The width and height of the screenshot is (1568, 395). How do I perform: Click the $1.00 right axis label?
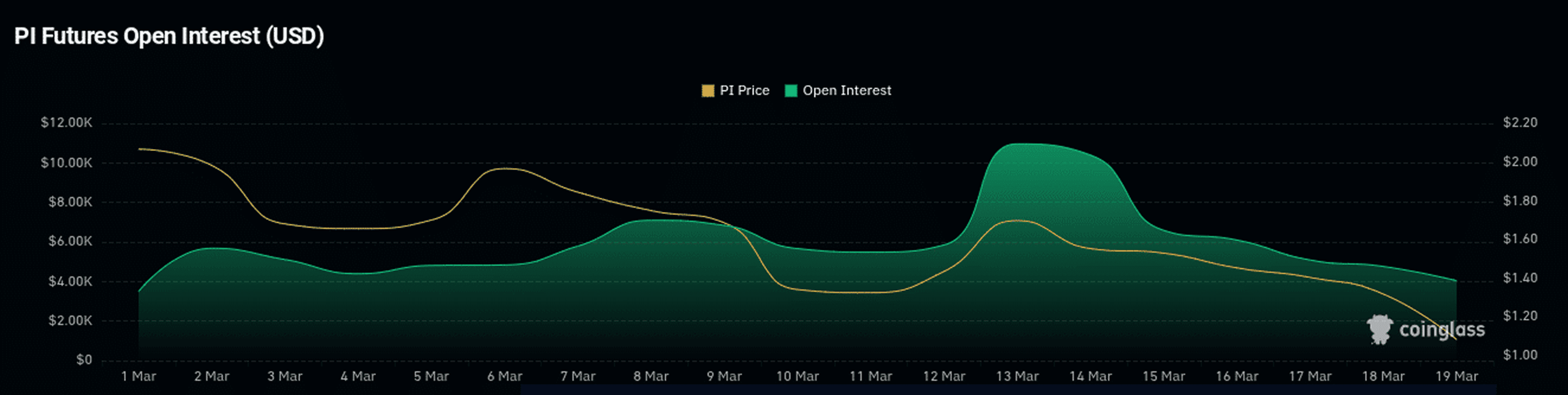[1520, 355]
